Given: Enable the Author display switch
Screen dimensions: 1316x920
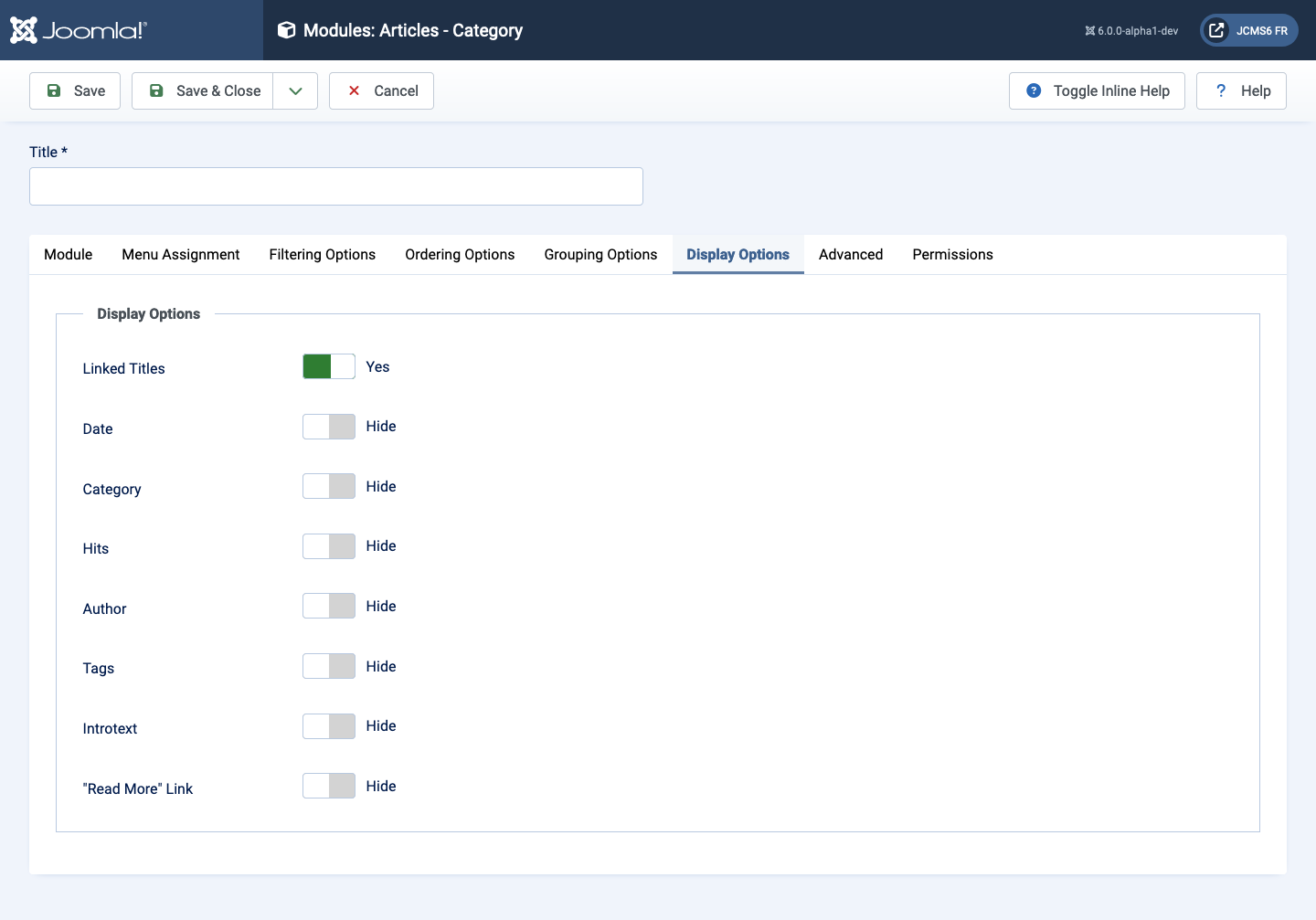Looking at the screenshot, I should pyautogui.click(x=329, y=606).
